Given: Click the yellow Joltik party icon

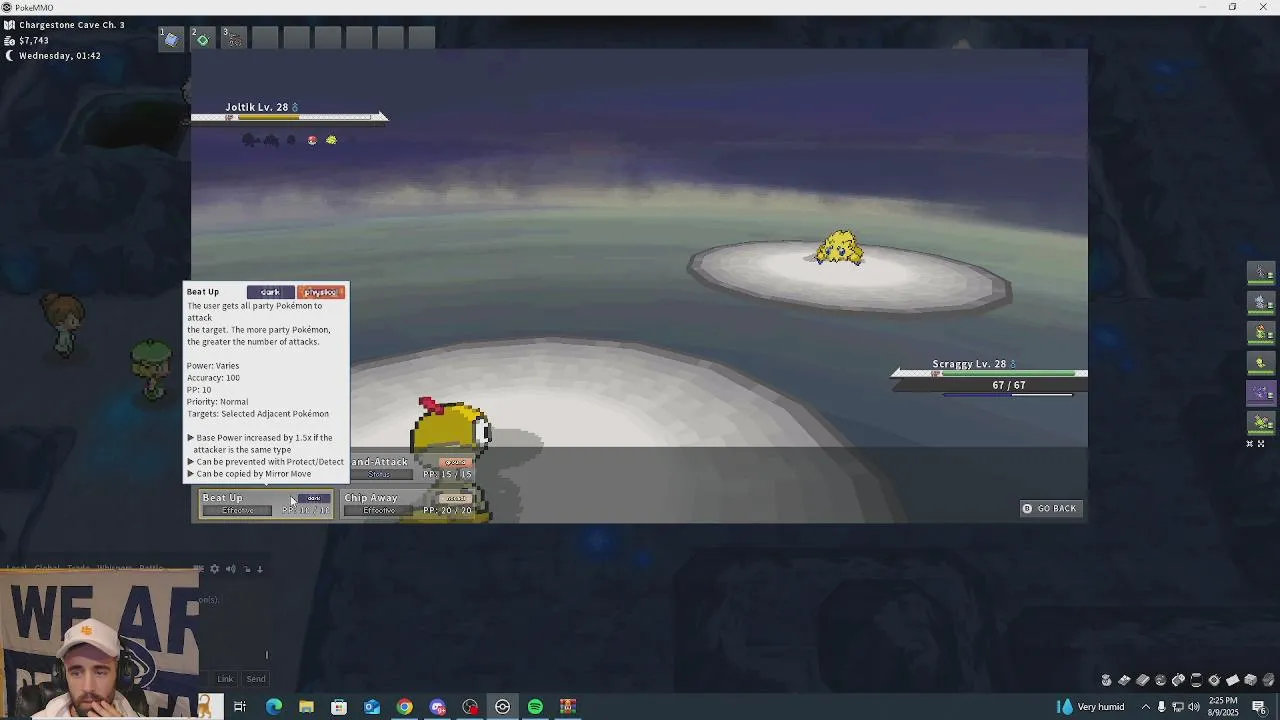Looking at the screenshot, I should [x=331, y=140].
